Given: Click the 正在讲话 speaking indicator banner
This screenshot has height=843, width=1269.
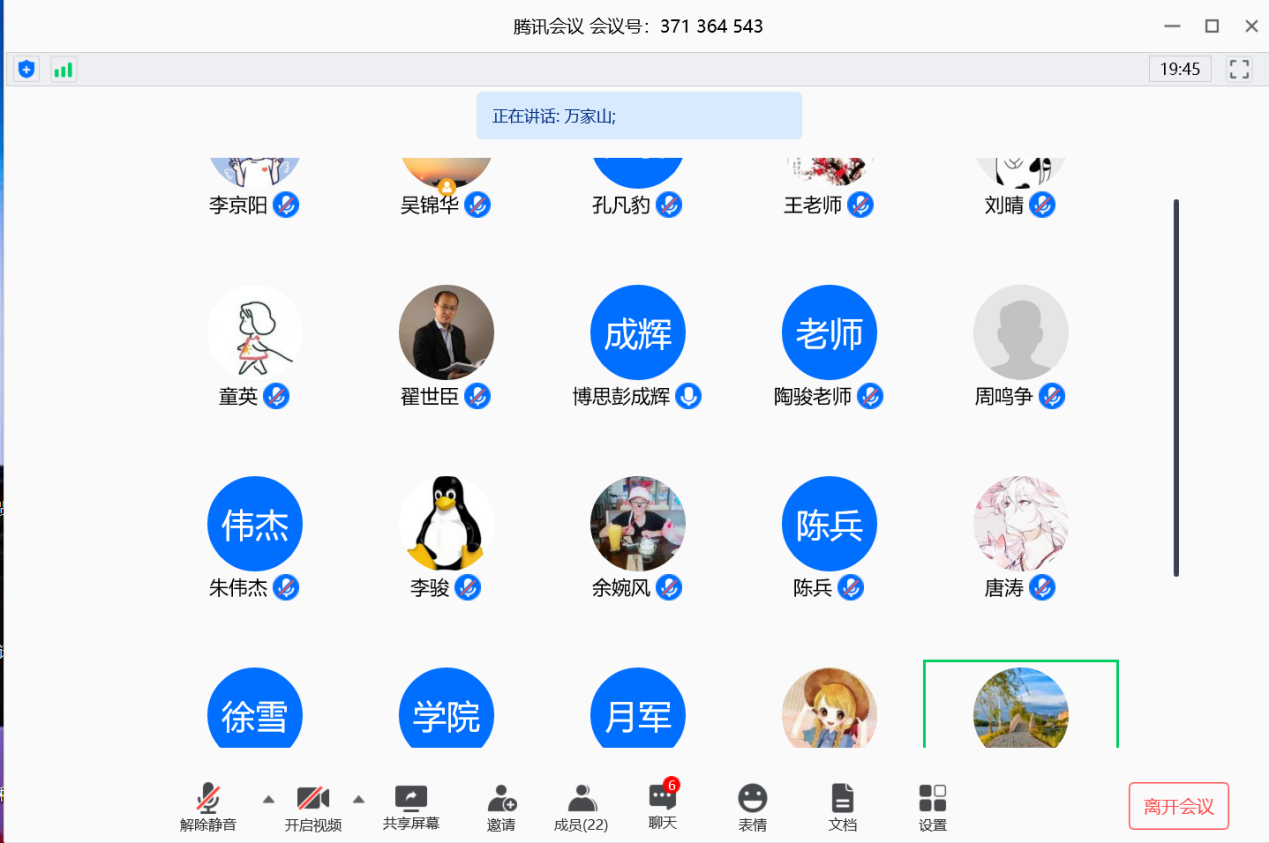Looking at the screenshot, I should tap(639, 115).
